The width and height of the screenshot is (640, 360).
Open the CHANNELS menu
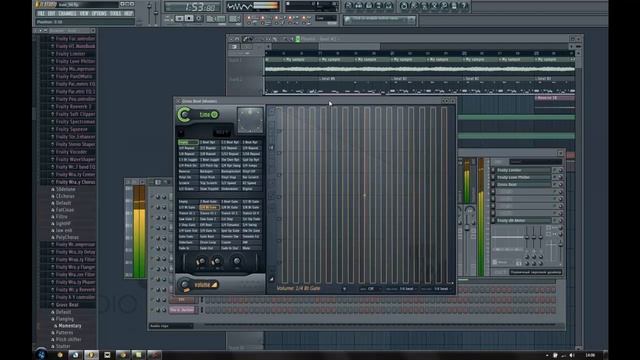click(x=67, y=13)
